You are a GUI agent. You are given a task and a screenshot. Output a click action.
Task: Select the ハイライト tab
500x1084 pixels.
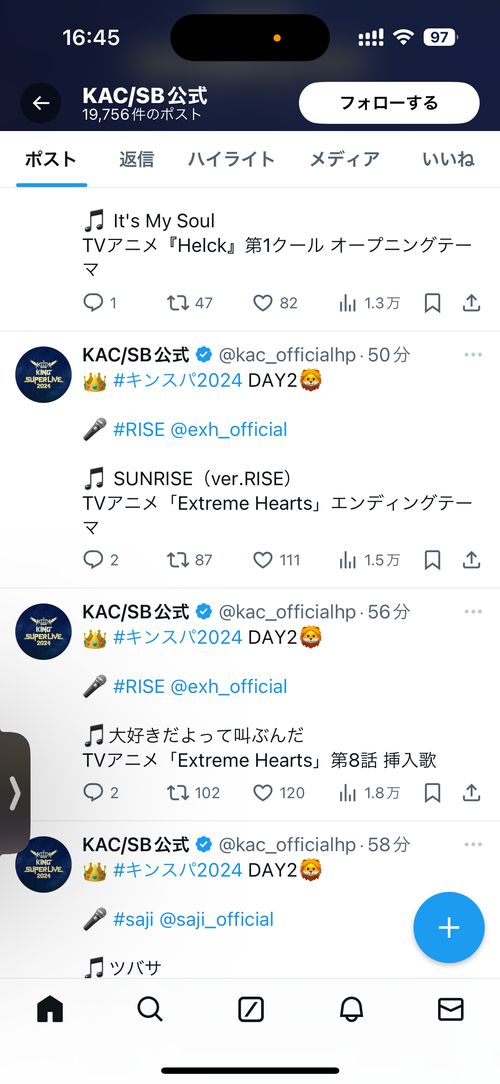click(x=231, y=159)
